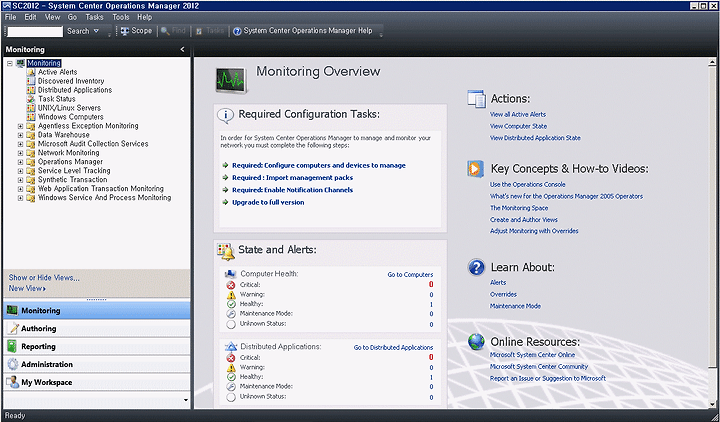Click View all Active Alerts link
720x422 pixels.
(518, 114)
